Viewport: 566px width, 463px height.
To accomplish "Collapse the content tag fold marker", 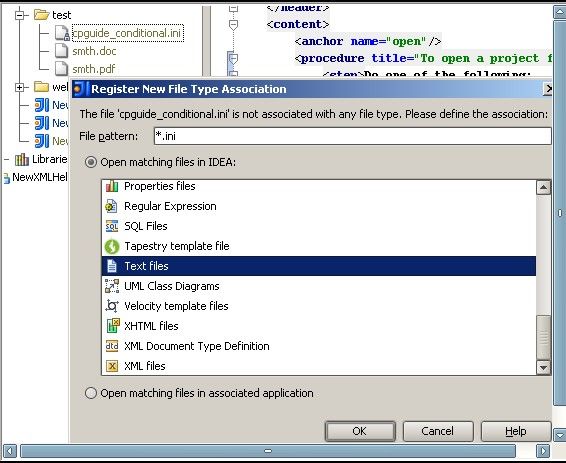I will [234, 25].
